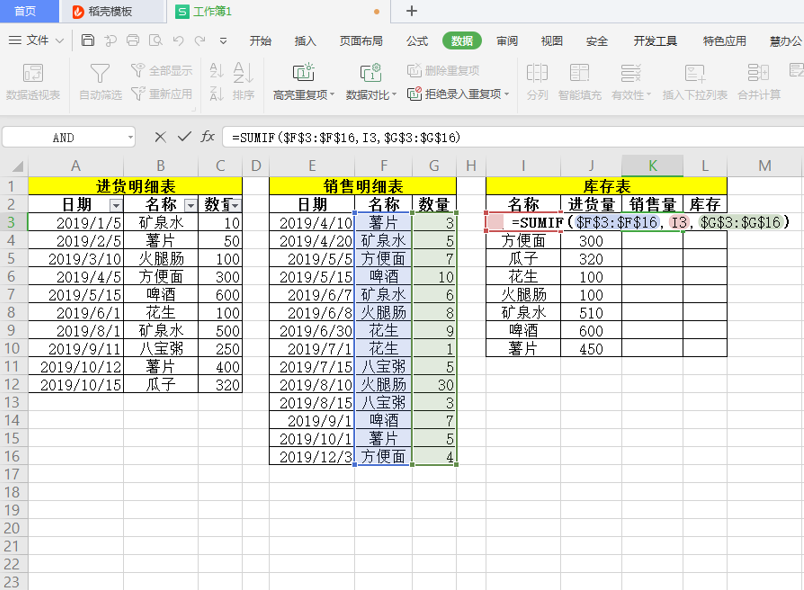Switch to the 插入 ribbon tab
The width and height of the screenshot is (804, 590).
tap(305, 41)
